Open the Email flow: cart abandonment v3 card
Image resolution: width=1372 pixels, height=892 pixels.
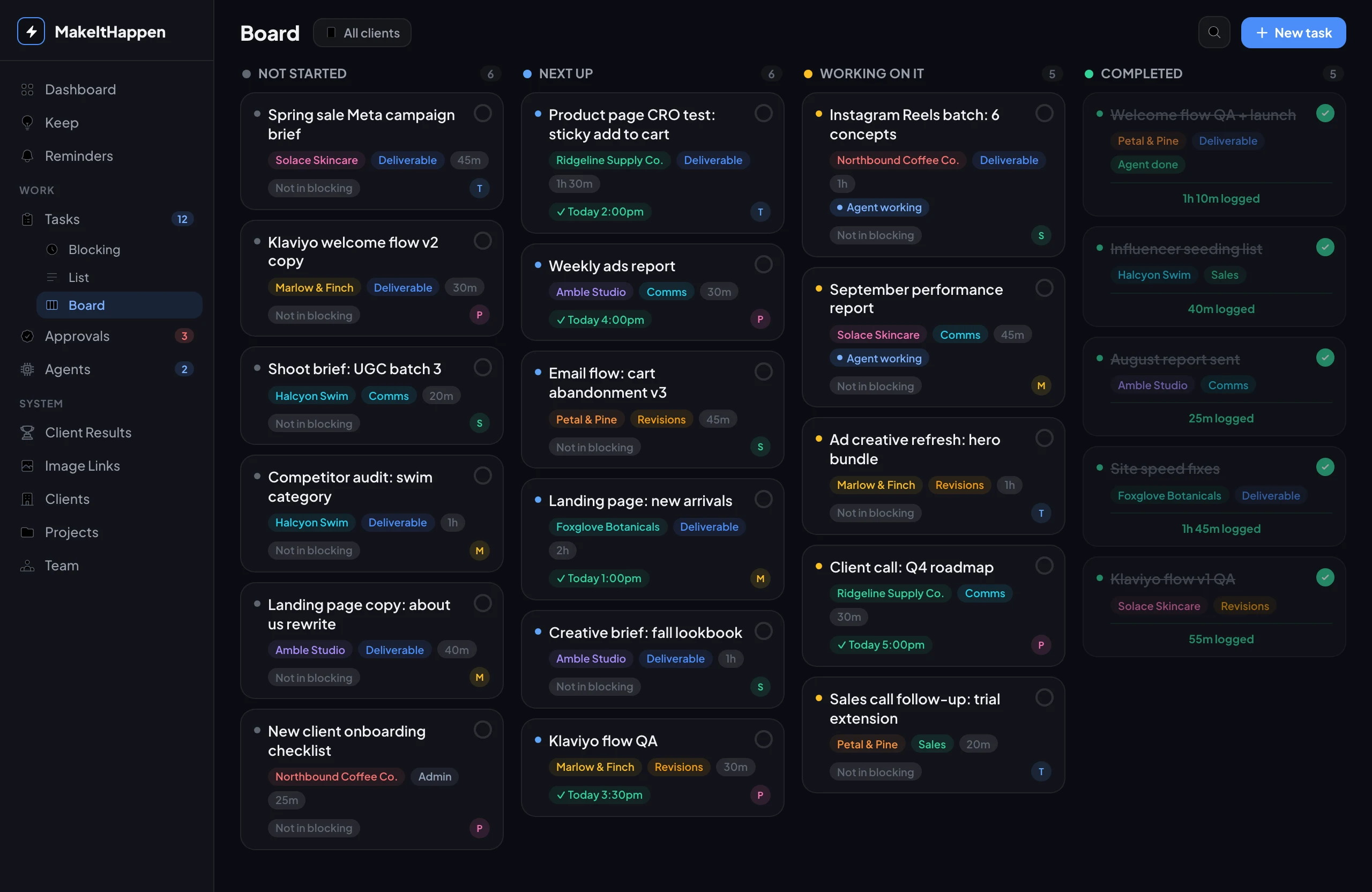[x=652, y=410]
